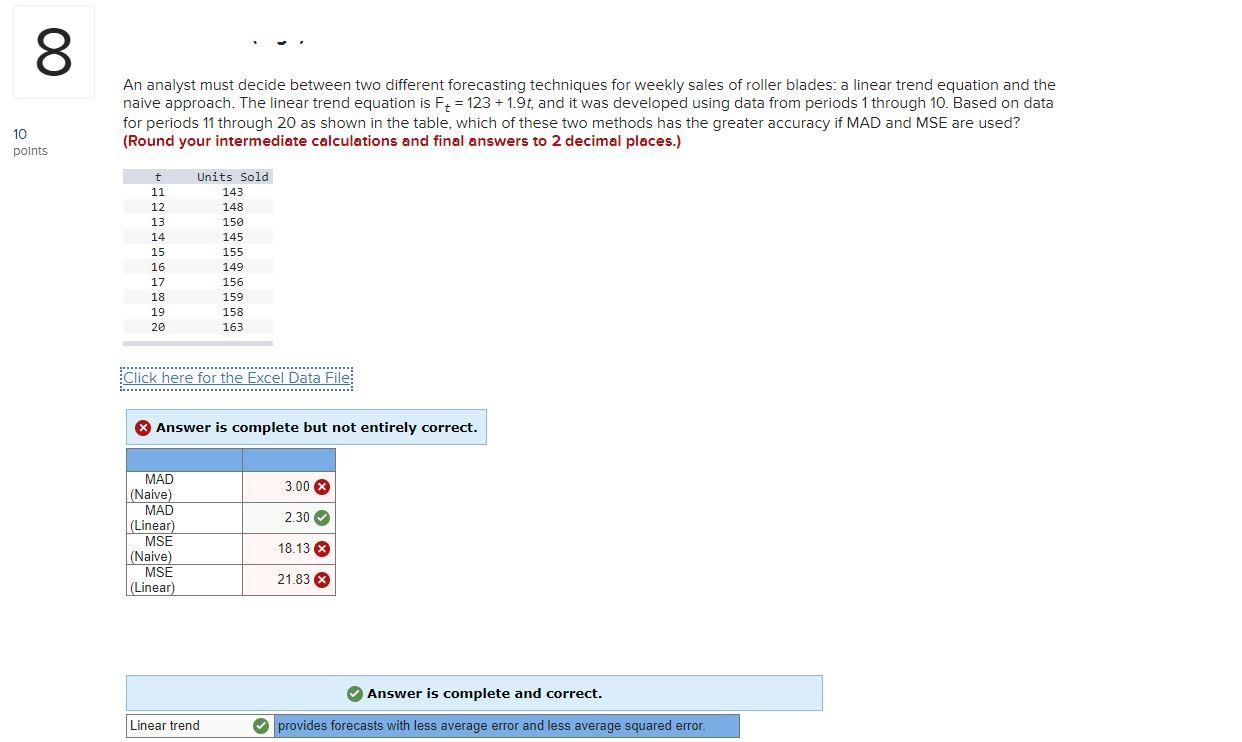Click the units sold value 158
This screenshot has width=1242, height=742.
coord(233,312)
